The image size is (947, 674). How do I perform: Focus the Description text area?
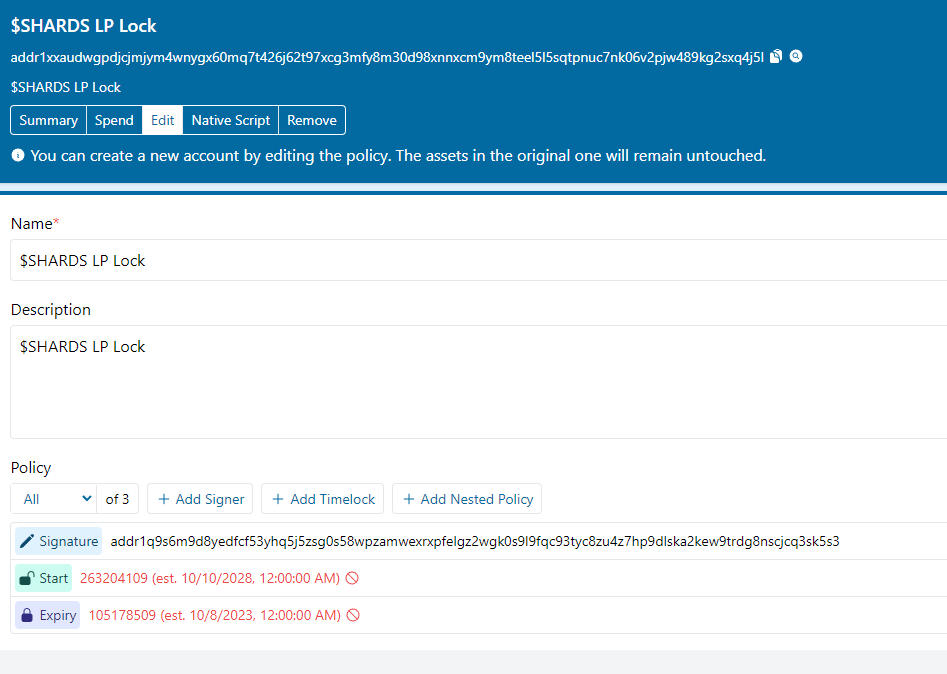tap(478, 382)
